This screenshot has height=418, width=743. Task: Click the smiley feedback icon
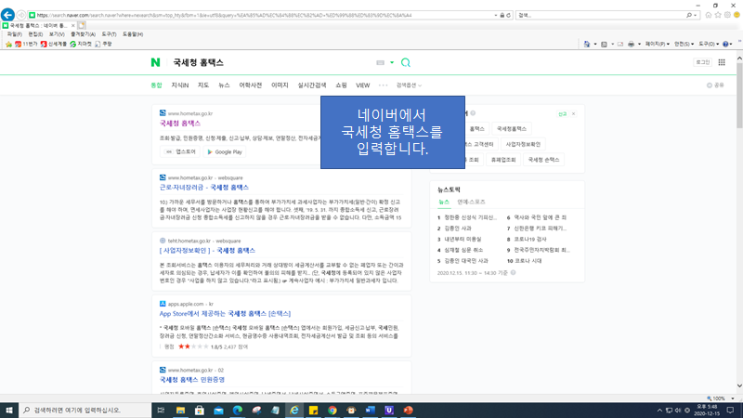click(x=737, y=15)
